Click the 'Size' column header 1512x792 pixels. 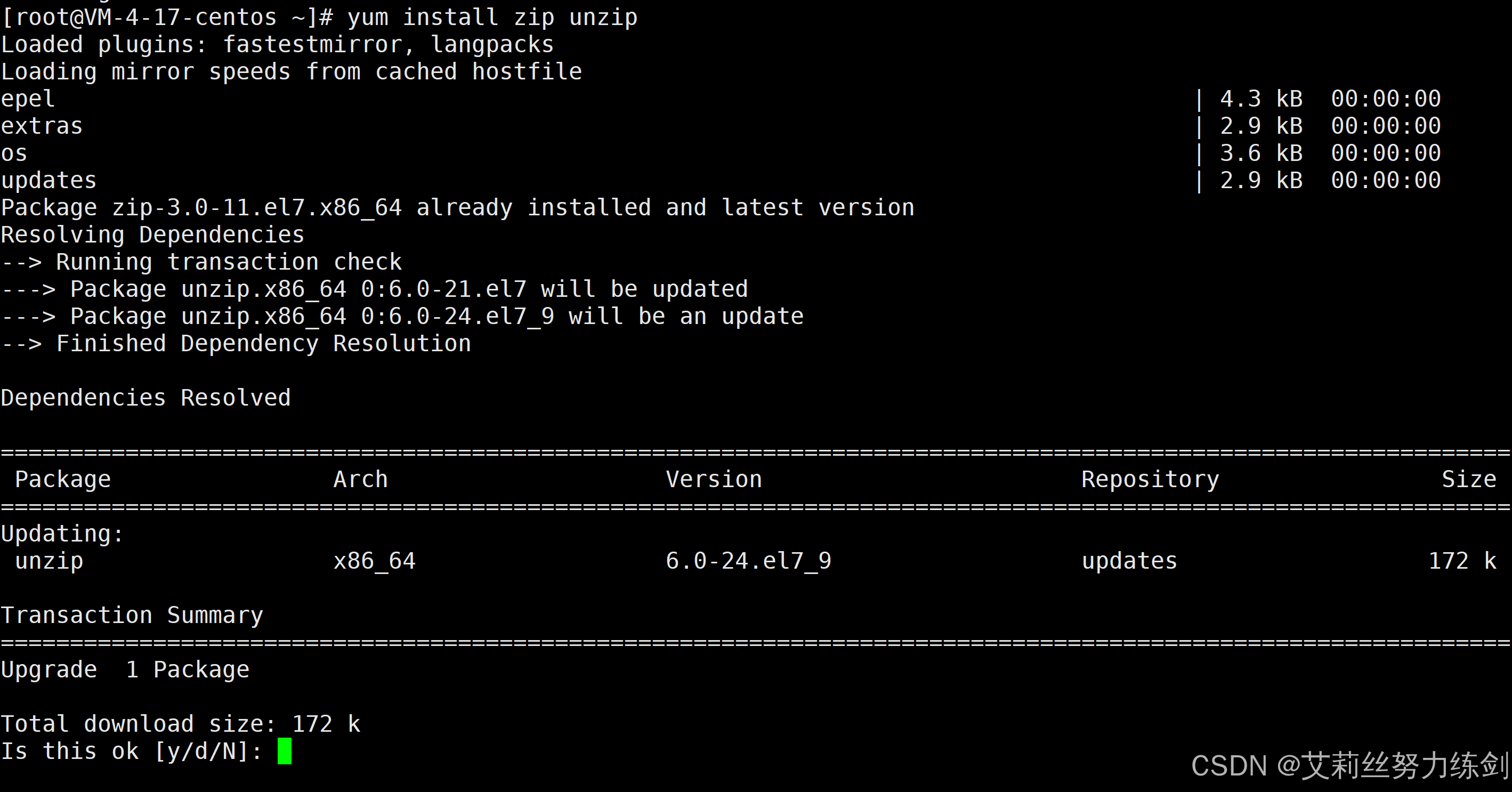click(x=1469, y=480)
